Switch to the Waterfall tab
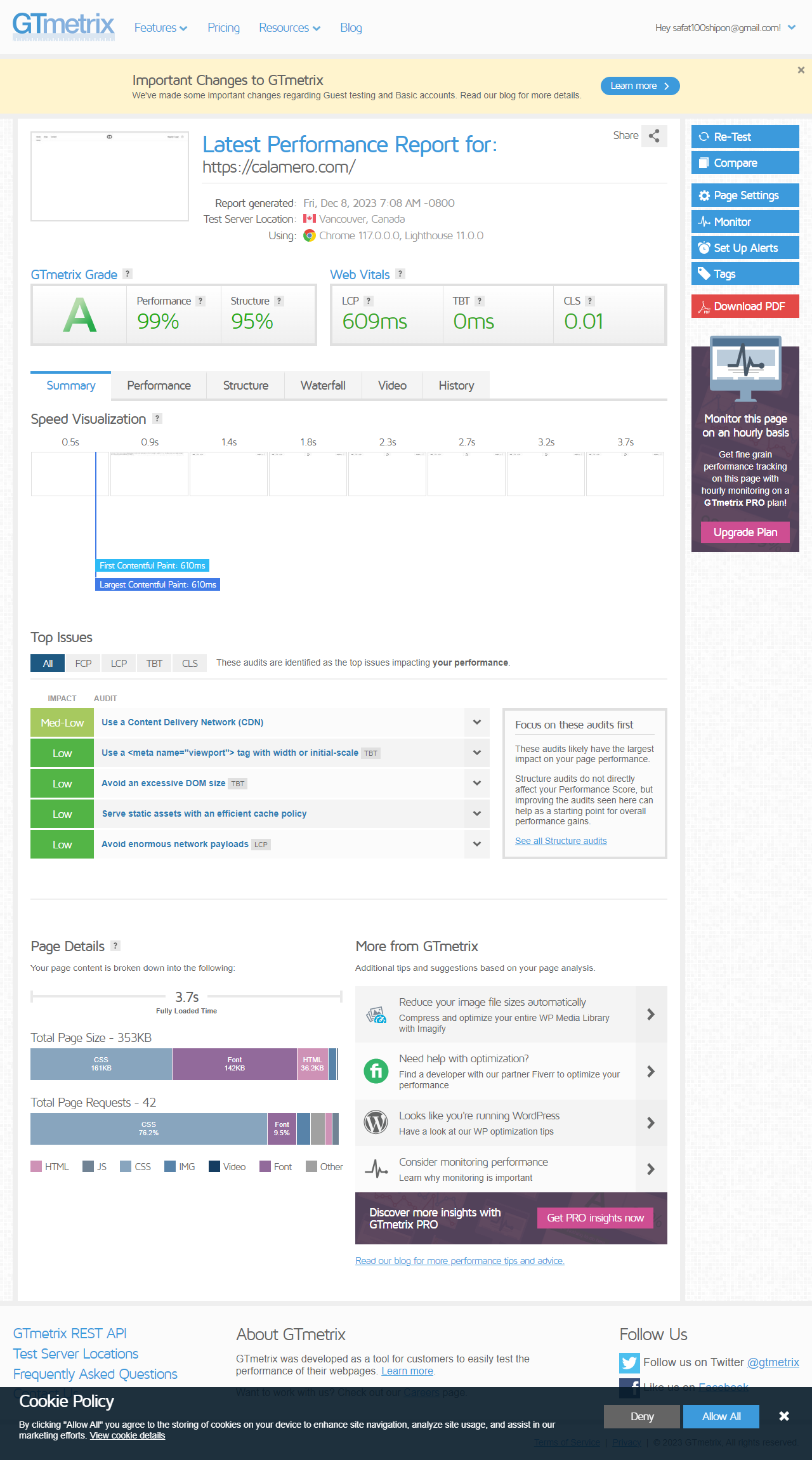This screenshot has height=1462, width=812. (323, 386)
